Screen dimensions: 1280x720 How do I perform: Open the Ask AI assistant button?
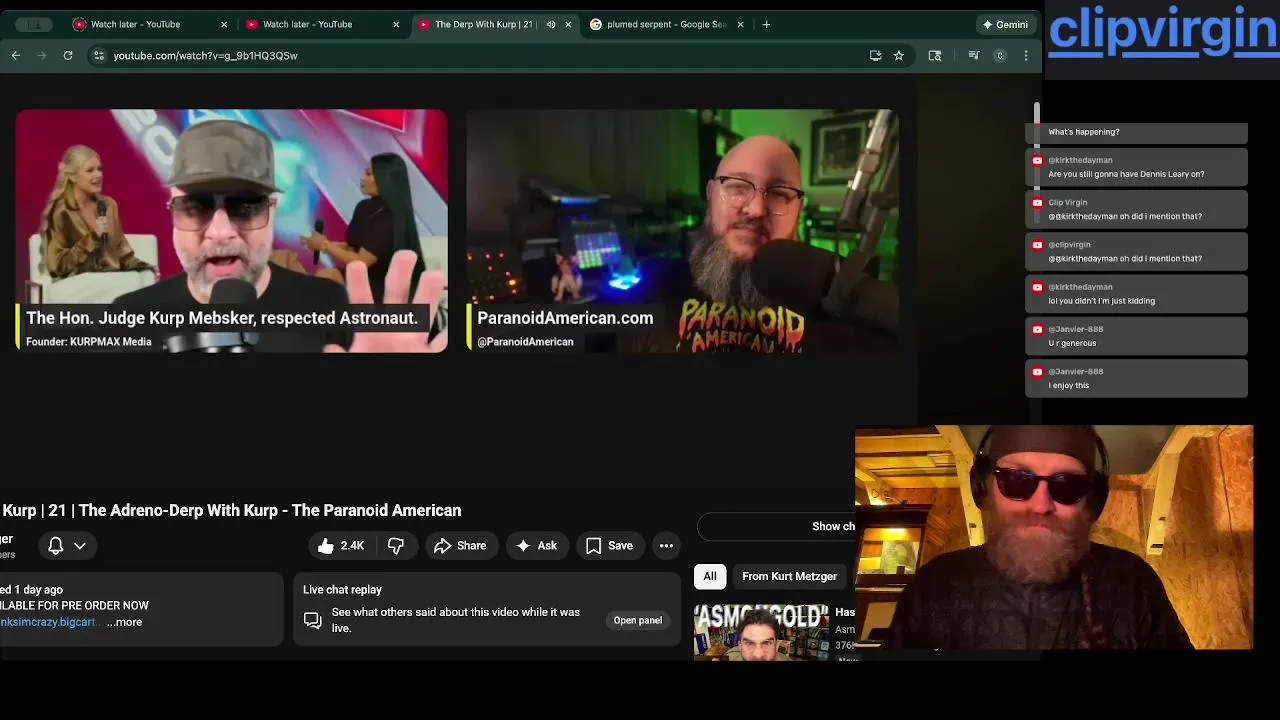[x=536, y=546]
